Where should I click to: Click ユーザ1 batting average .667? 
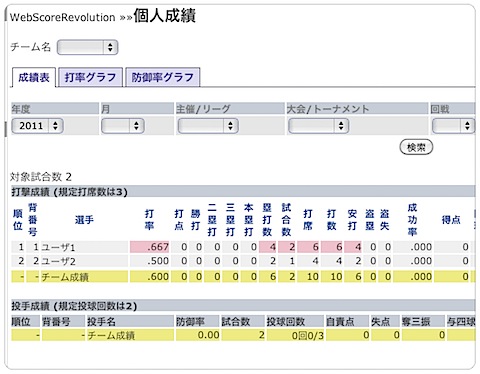click(x=158, y=247)
